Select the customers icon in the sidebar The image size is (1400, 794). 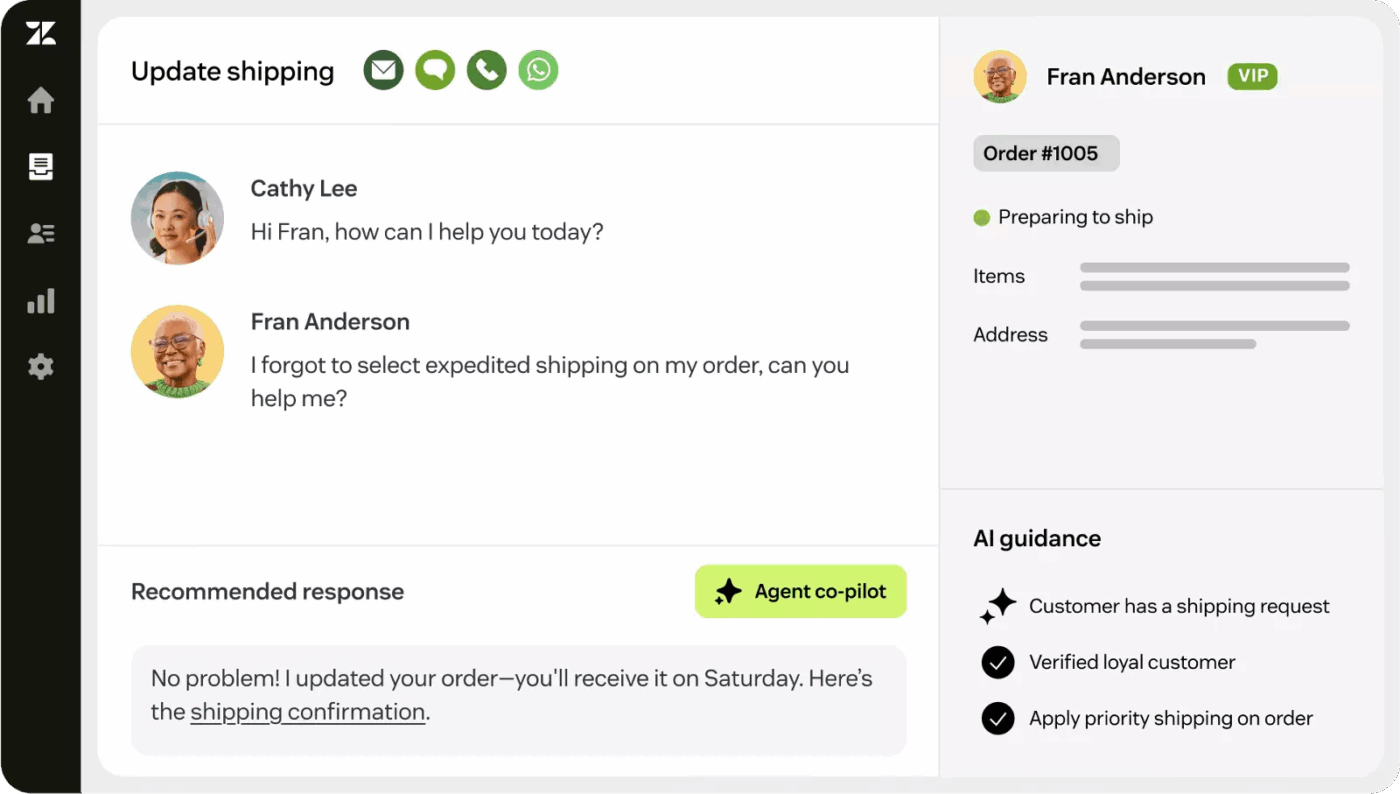pyautogui.click(x=40, y=233)
